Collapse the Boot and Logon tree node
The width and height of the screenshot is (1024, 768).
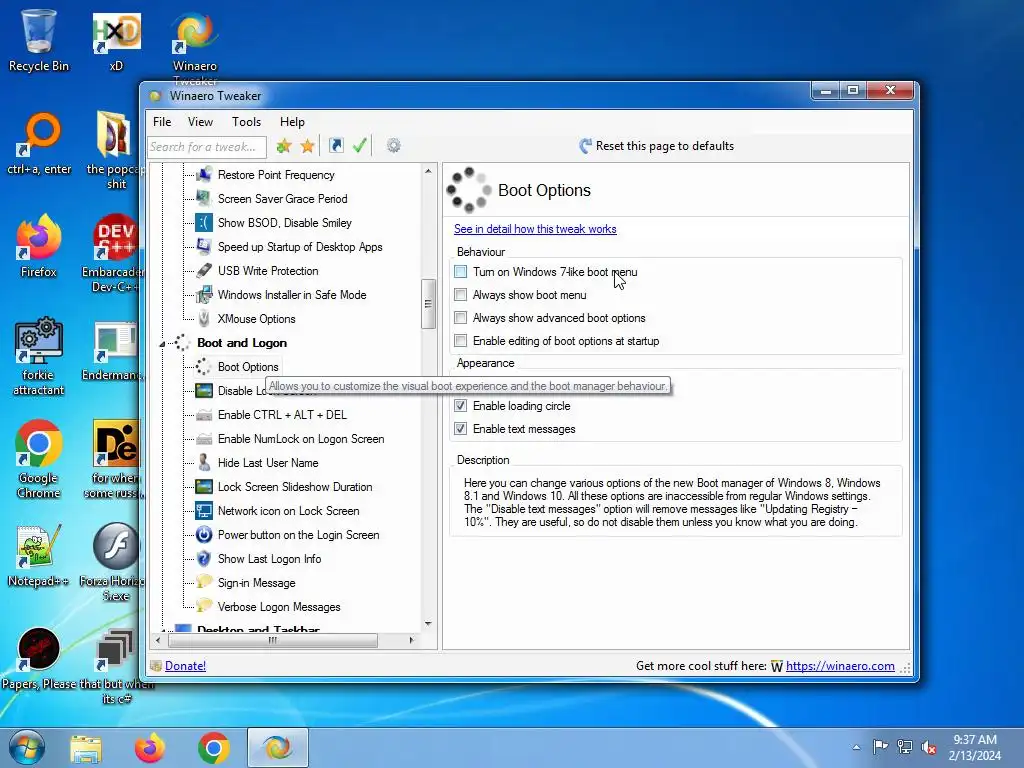pyautogui.click(x=163, y=344)
